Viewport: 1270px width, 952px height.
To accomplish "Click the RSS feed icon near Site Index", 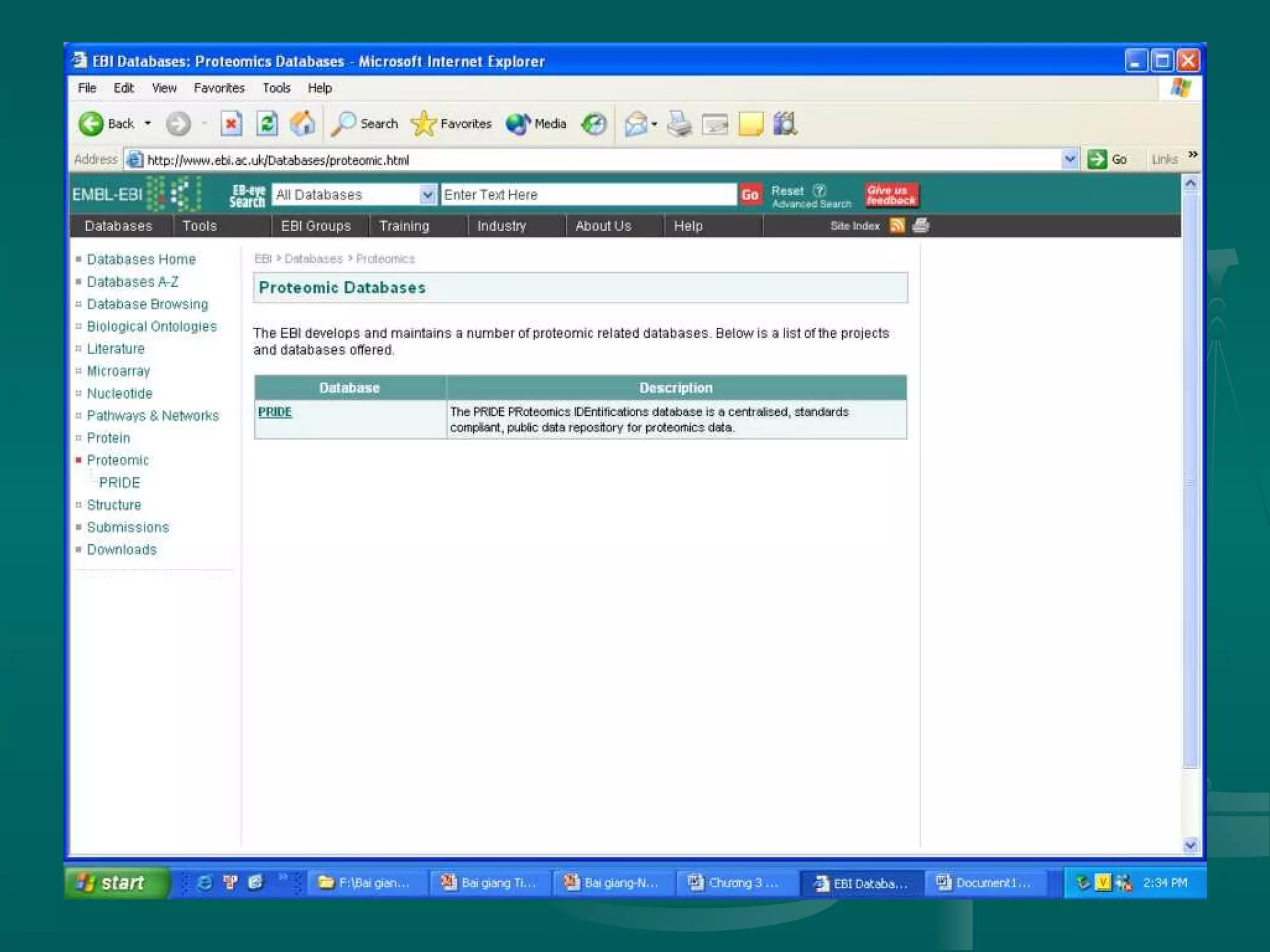I will 897,226.
